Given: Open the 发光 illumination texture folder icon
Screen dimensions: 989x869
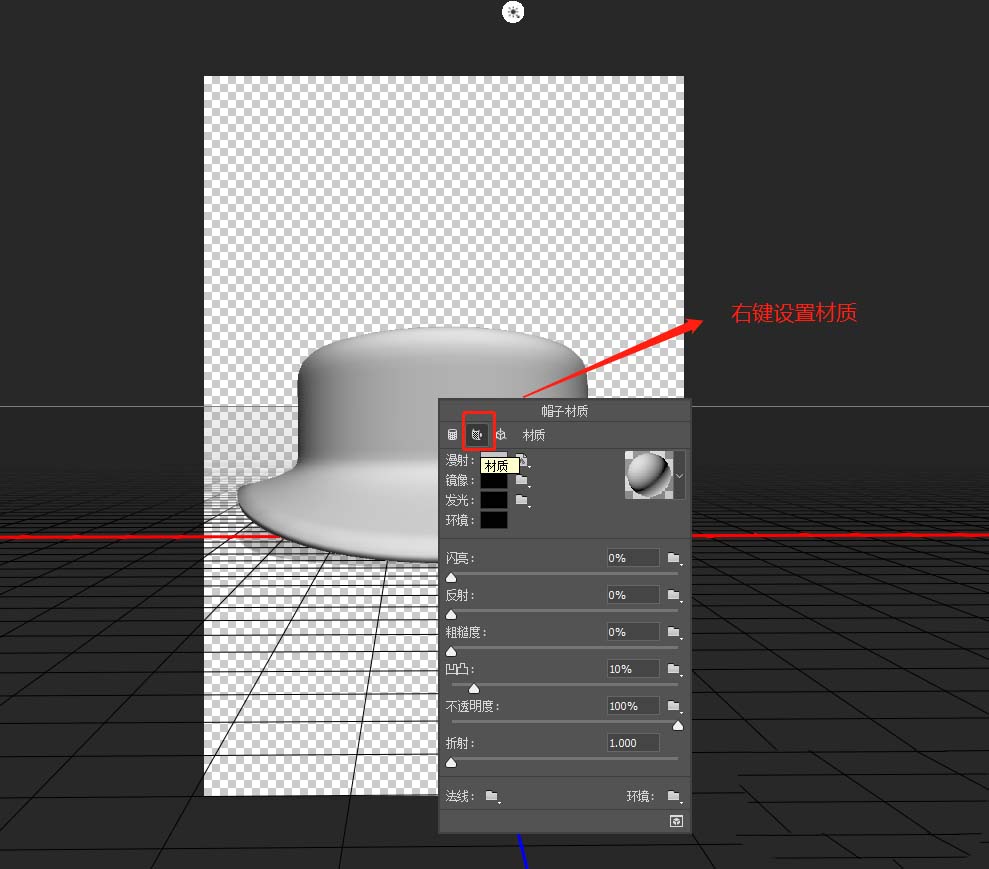Looking at the screenshot, I should coord(522,501).
